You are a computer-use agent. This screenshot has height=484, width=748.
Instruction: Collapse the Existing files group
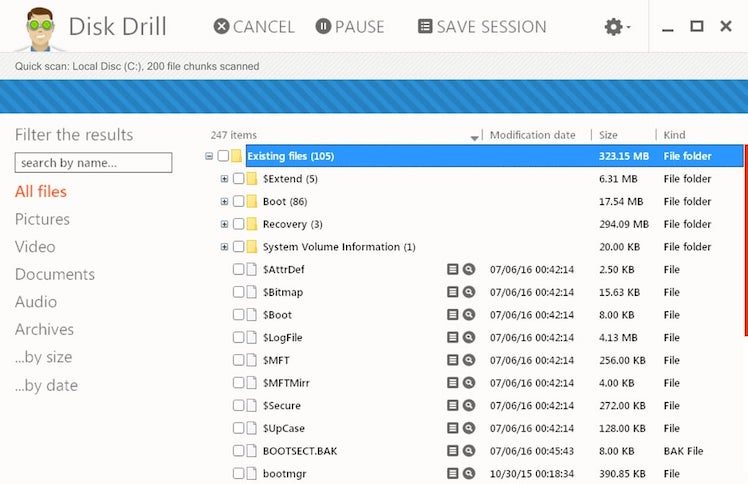coord(208,157)
